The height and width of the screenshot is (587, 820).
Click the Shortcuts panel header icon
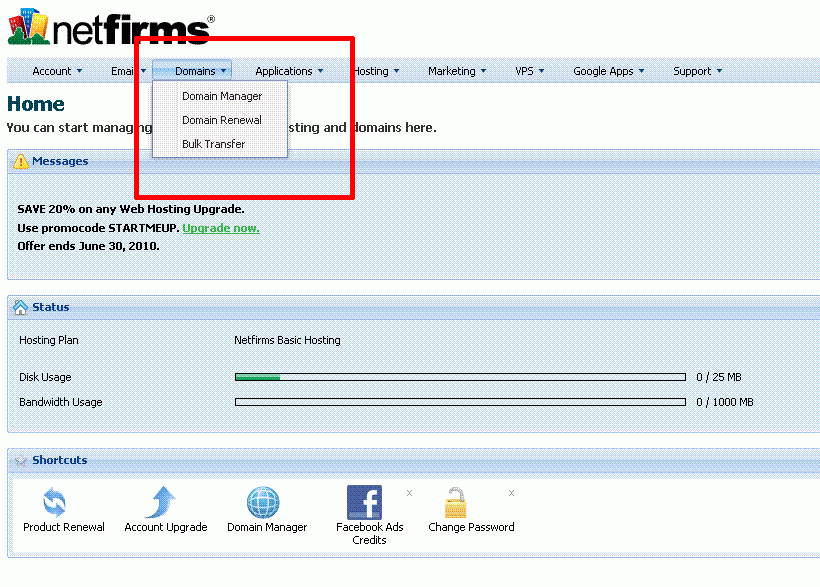click(20, 460)
